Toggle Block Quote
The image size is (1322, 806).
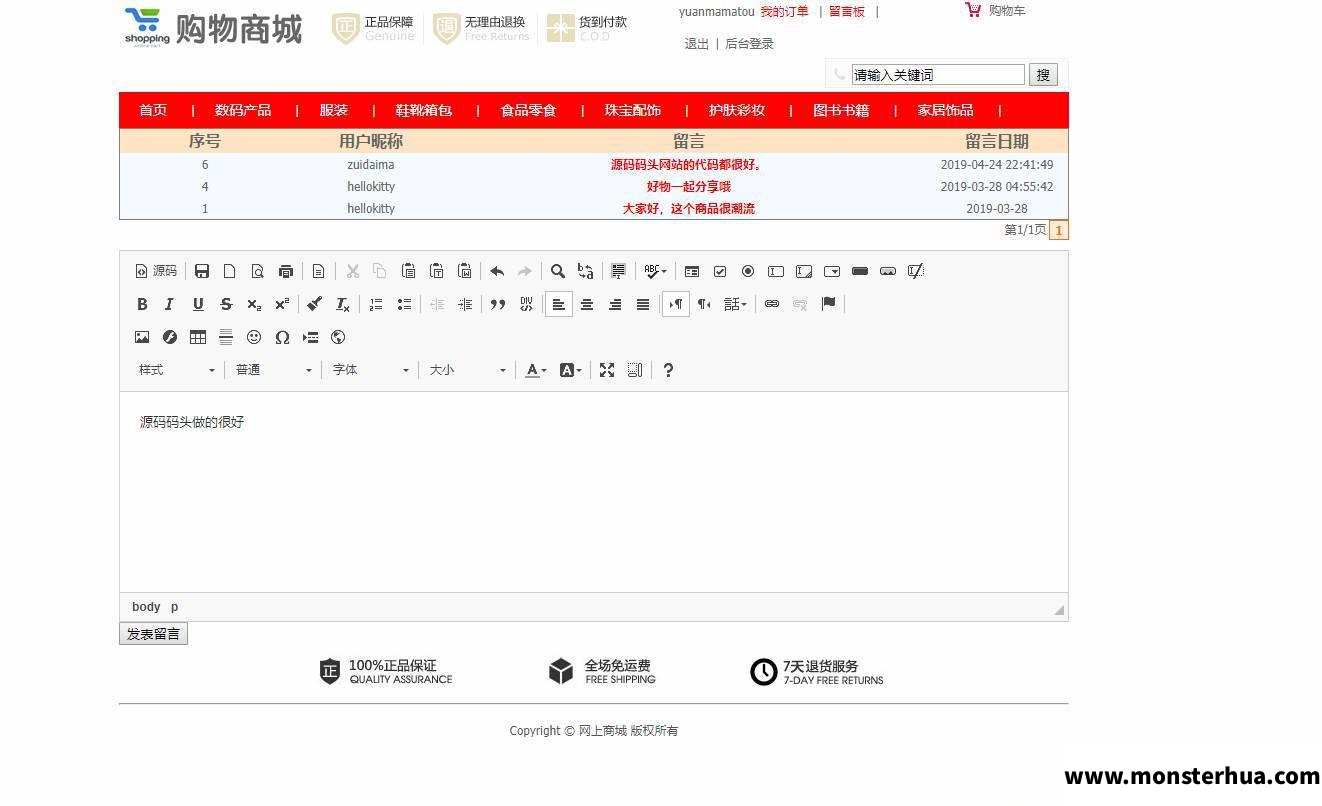pyautogui.click(x=498, y=304)
